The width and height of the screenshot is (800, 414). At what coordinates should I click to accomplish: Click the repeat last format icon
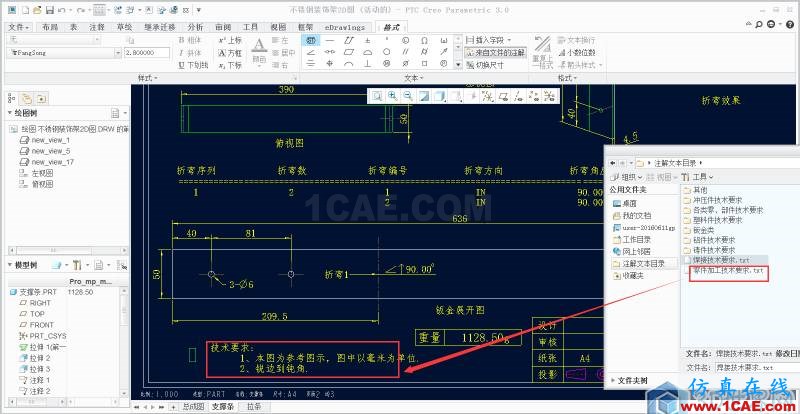tap(542, 52)
